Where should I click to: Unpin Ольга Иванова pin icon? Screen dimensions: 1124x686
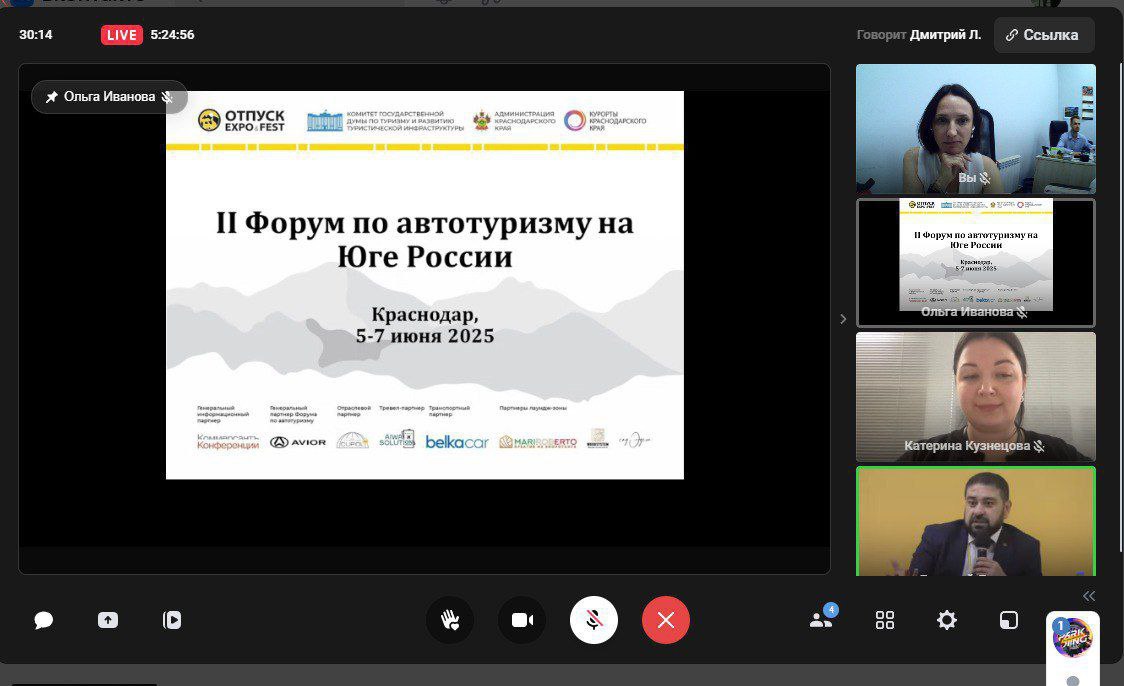tap(52, 97)
